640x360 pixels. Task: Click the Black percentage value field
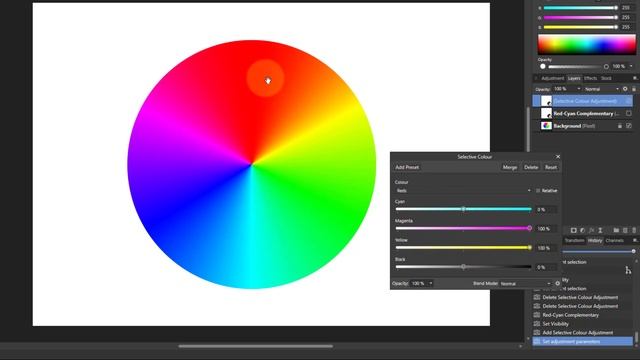pos(546,267)
